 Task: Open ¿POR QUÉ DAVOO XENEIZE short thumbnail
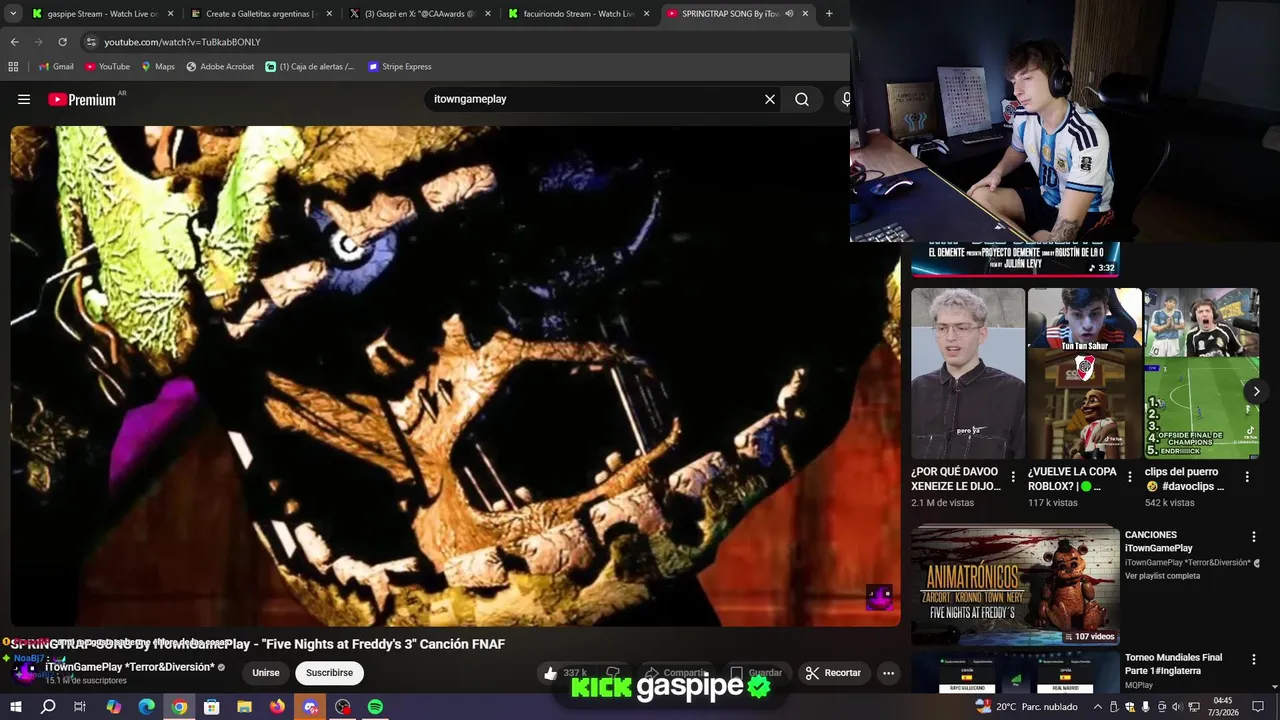pos(968,374)
